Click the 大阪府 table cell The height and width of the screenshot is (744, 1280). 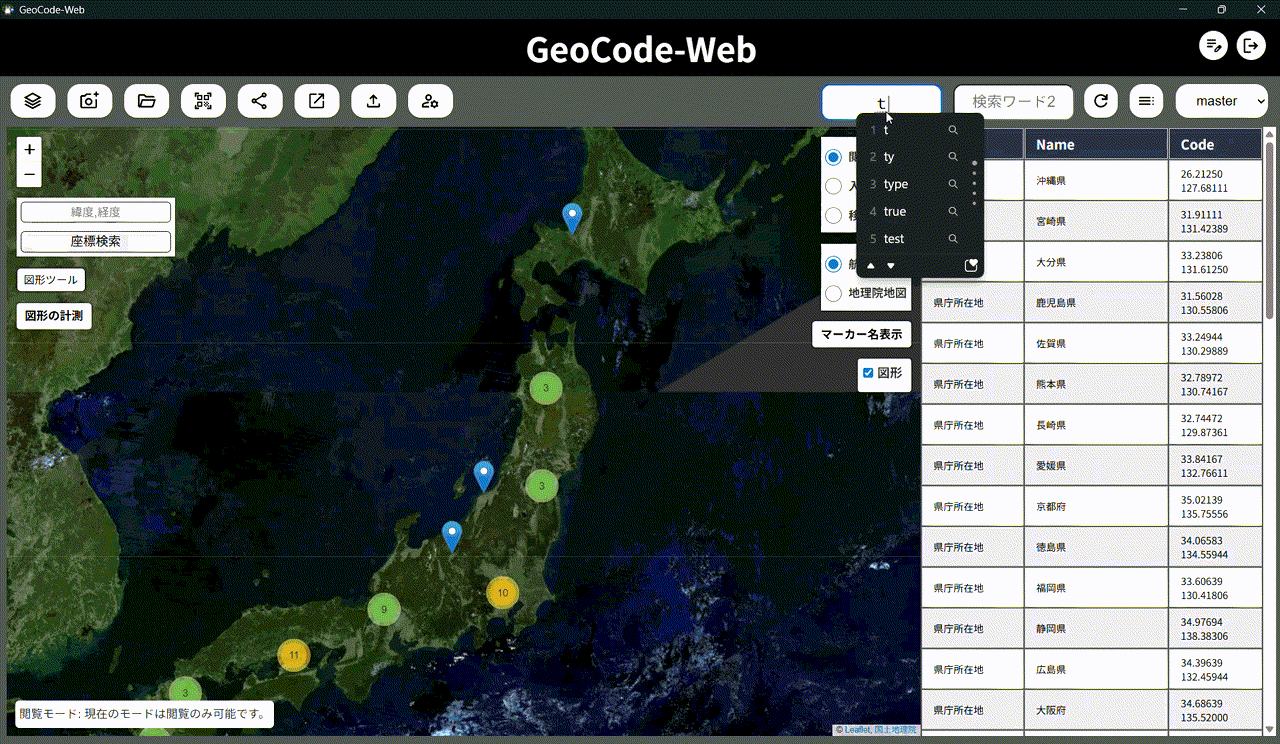[1096, 710]
